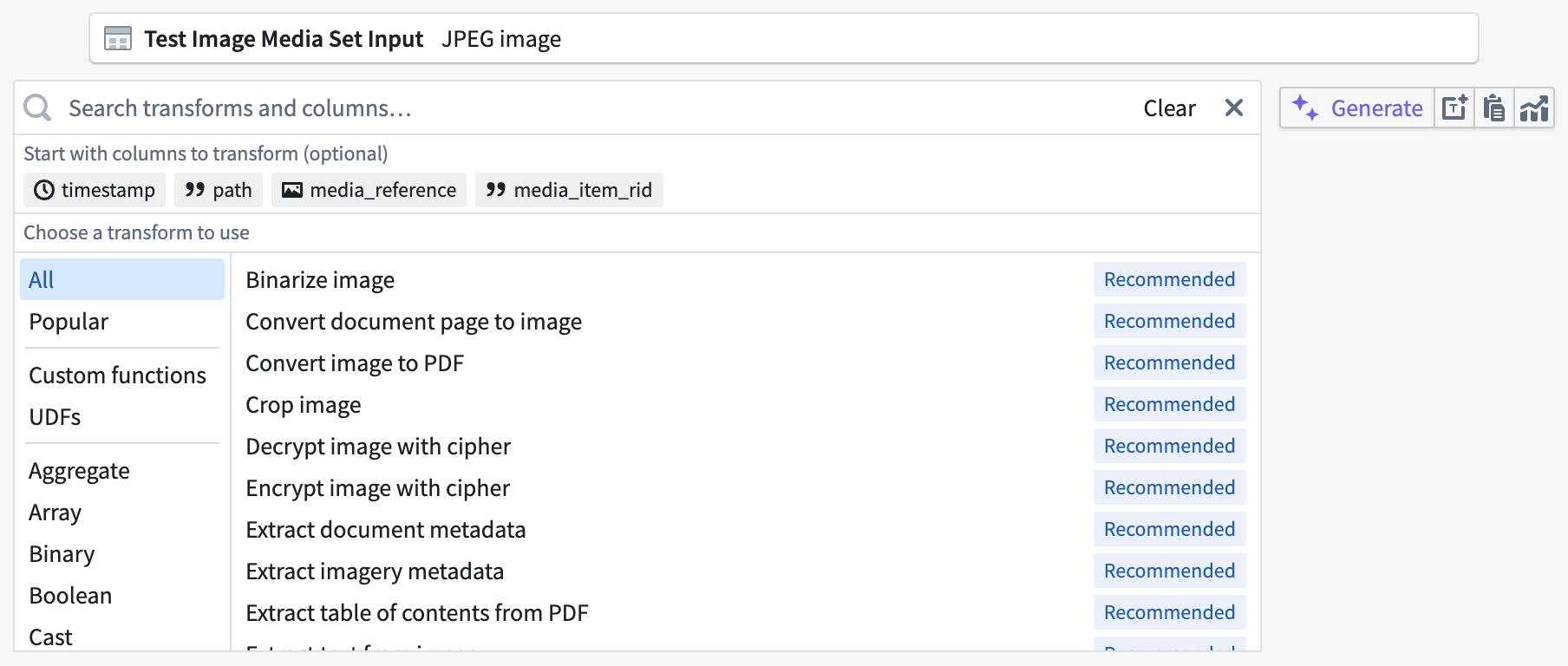Show Aggregate transforms
This screenshot has height=666, width=1568.
(x=122, y=470)
